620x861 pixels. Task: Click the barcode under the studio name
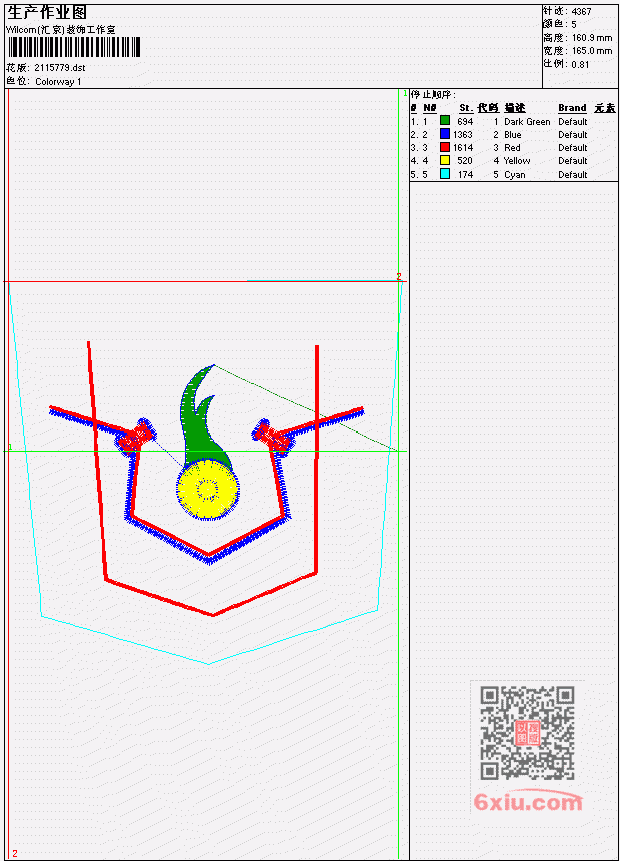click(x=74, y=47)
